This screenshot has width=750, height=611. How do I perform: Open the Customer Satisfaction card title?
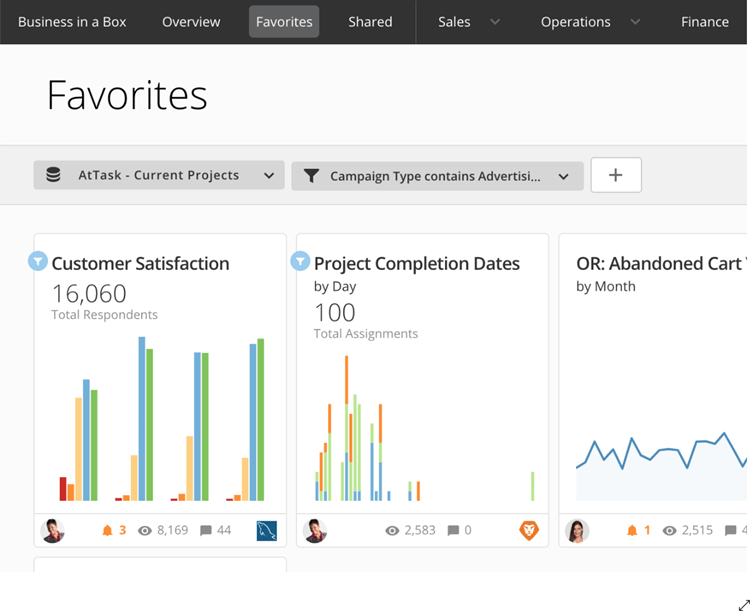[x=140, y=264]
